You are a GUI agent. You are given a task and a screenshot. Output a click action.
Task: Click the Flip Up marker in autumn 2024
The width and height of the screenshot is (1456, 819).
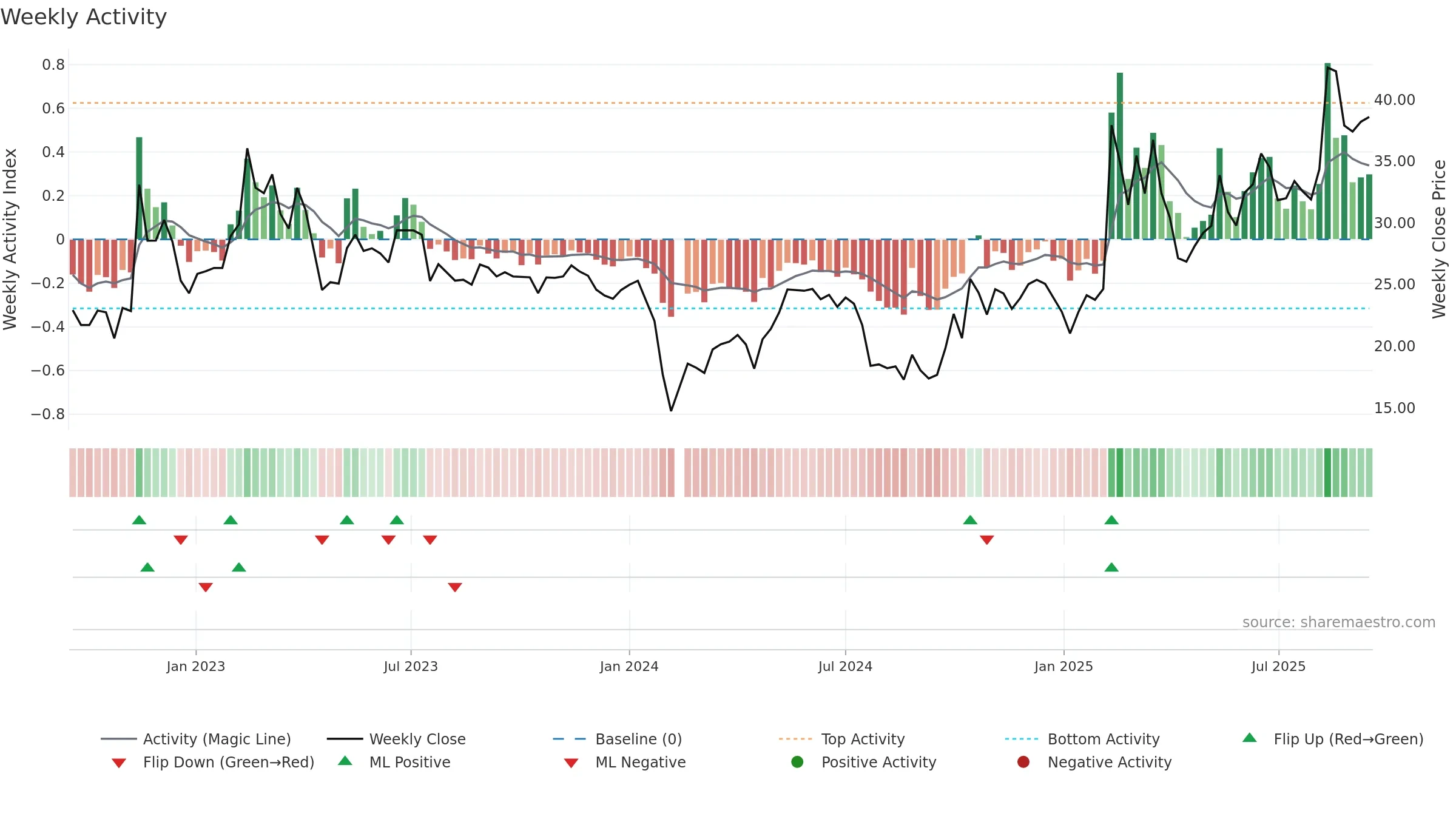click(x=970, y=520)
